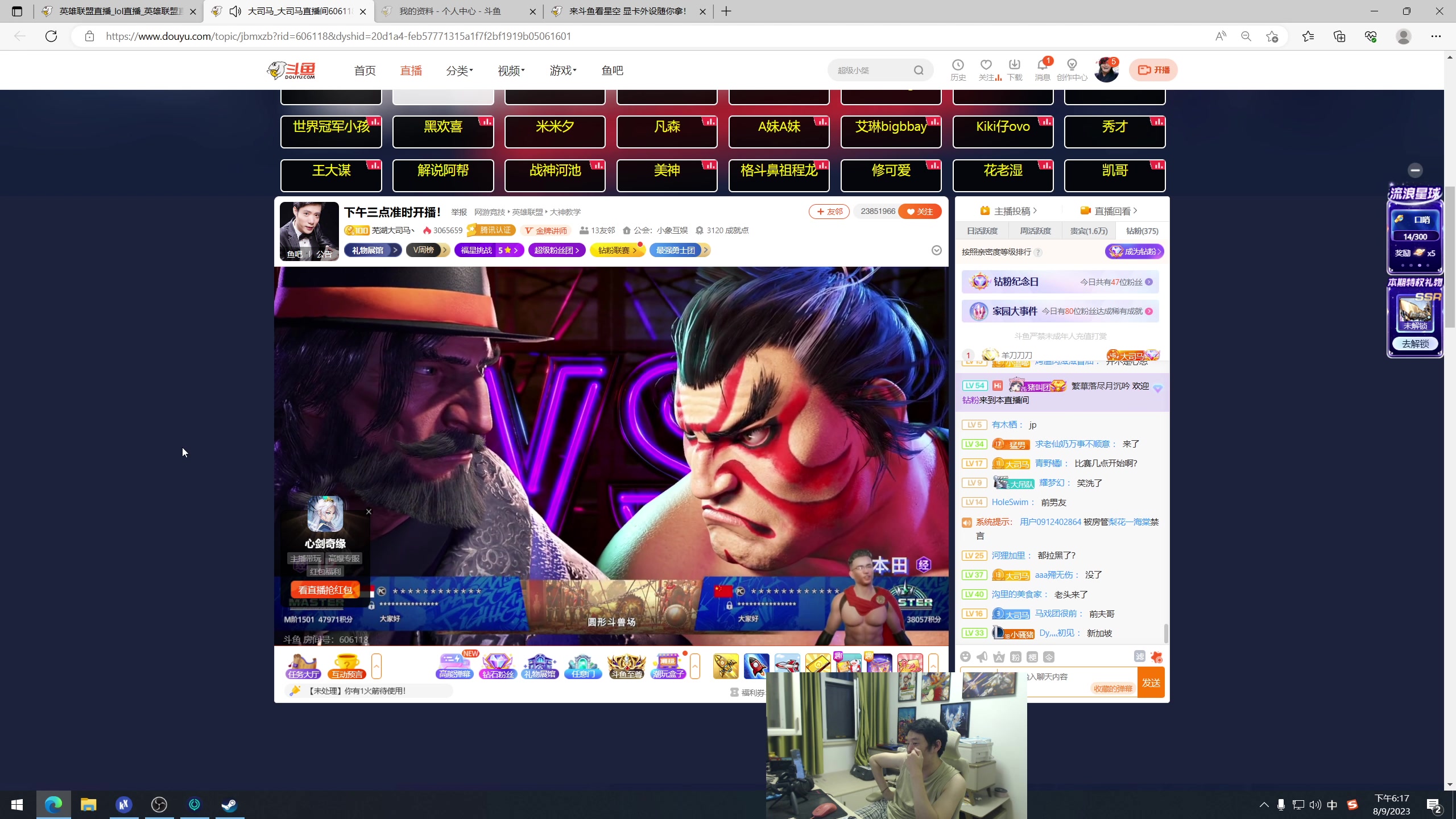Viewport: 1456px width, 819px height.
Task: Click the 去解锁 unlock button
Action: click(1415, 344)
